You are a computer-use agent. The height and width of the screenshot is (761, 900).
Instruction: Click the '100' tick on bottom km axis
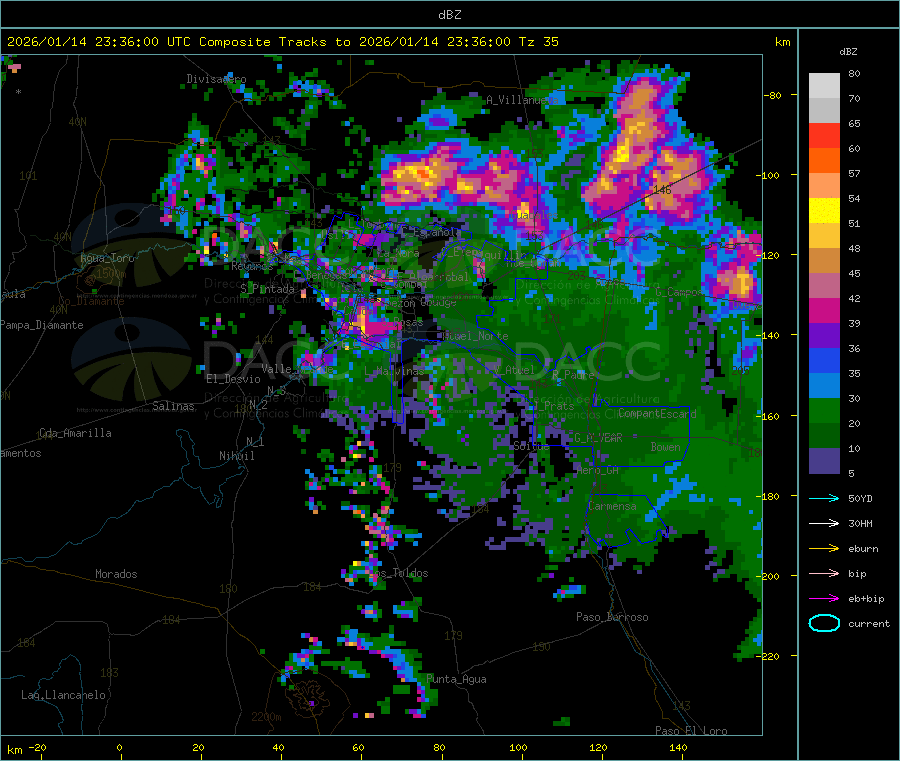point(518,747)
